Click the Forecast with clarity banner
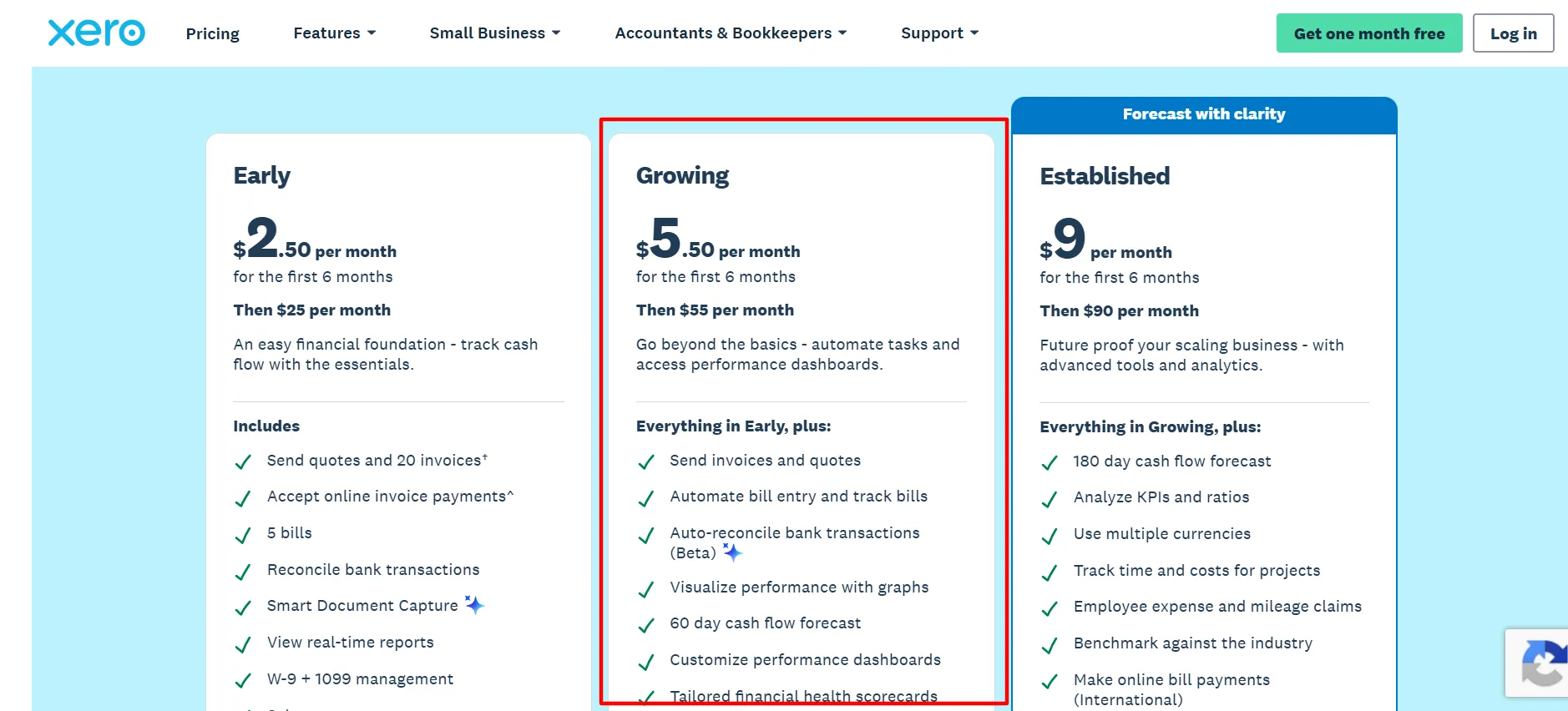Viewport: 1568px width, 711px height. click(x=1204, y=114)
